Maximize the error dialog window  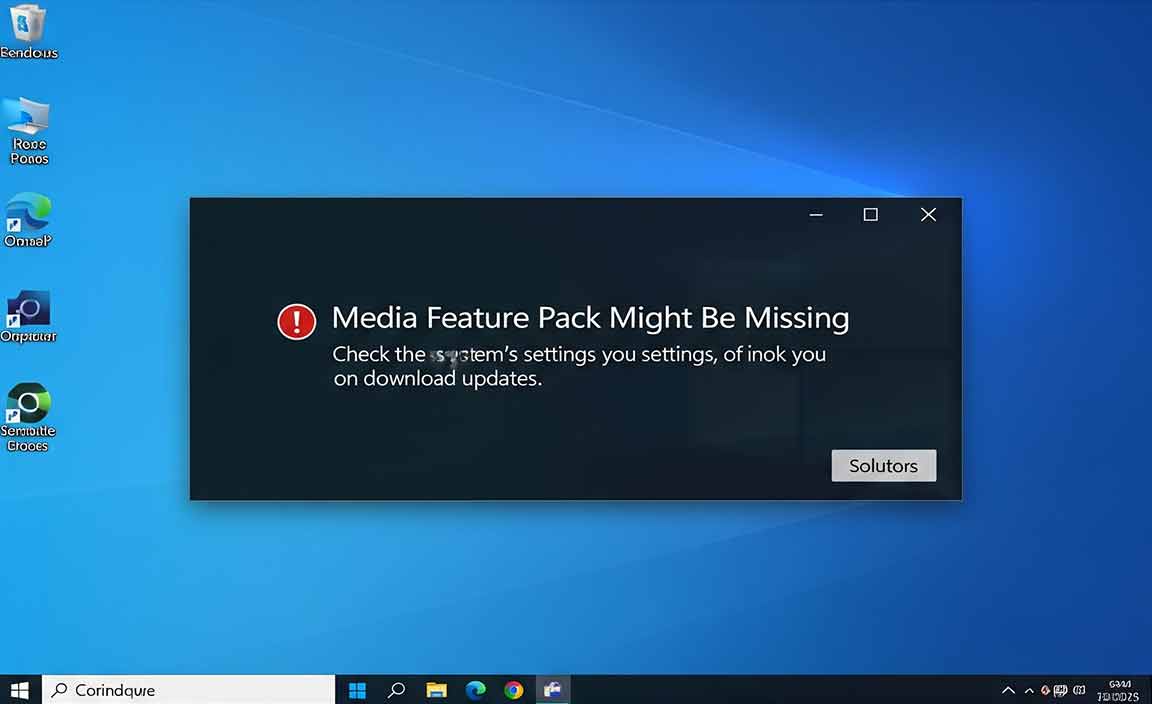[870, 215]
